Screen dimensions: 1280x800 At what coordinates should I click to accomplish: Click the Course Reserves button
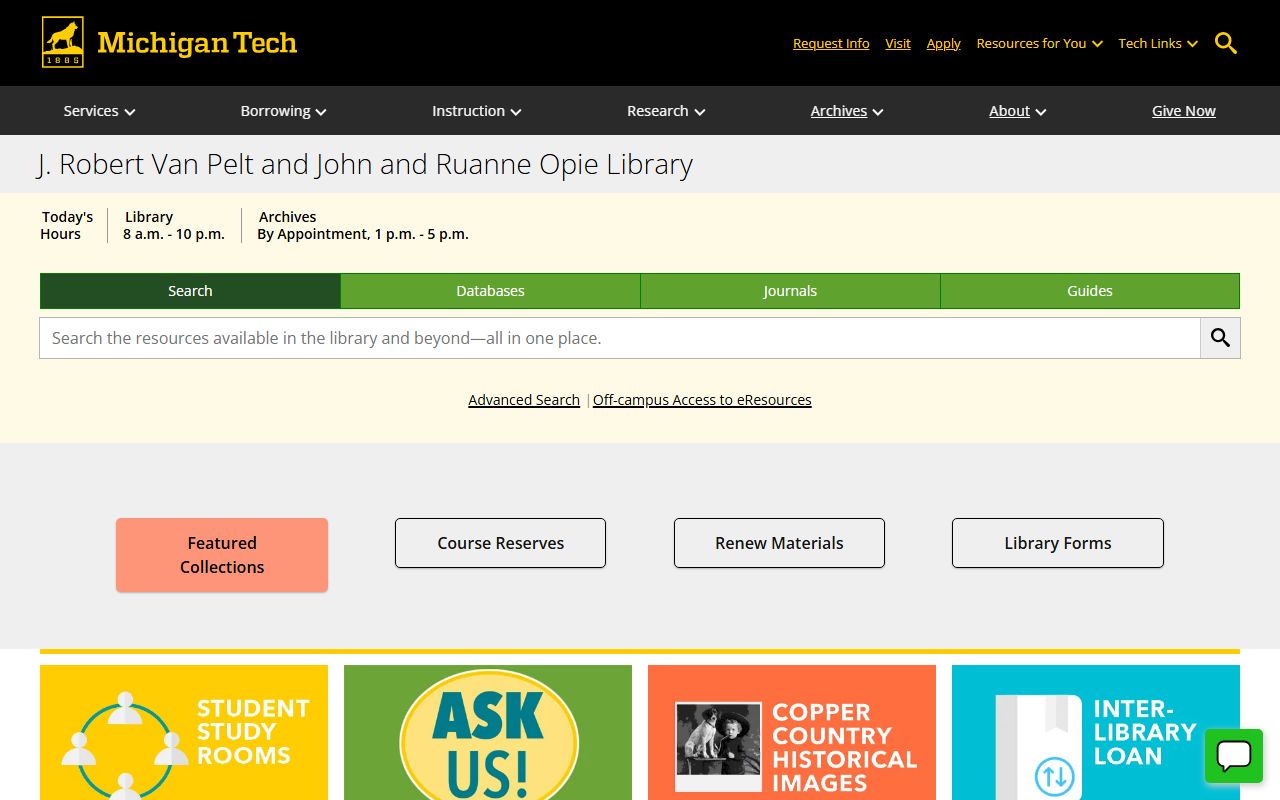tap(500, 543)
